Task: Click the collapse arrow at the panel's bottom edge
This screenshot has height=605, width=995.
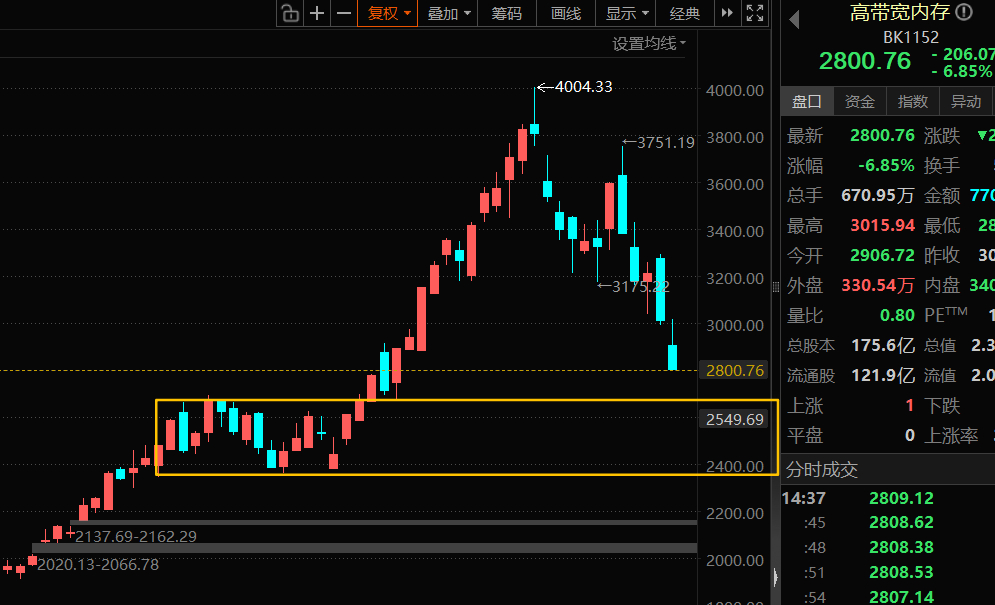Action: coord(775,577)
